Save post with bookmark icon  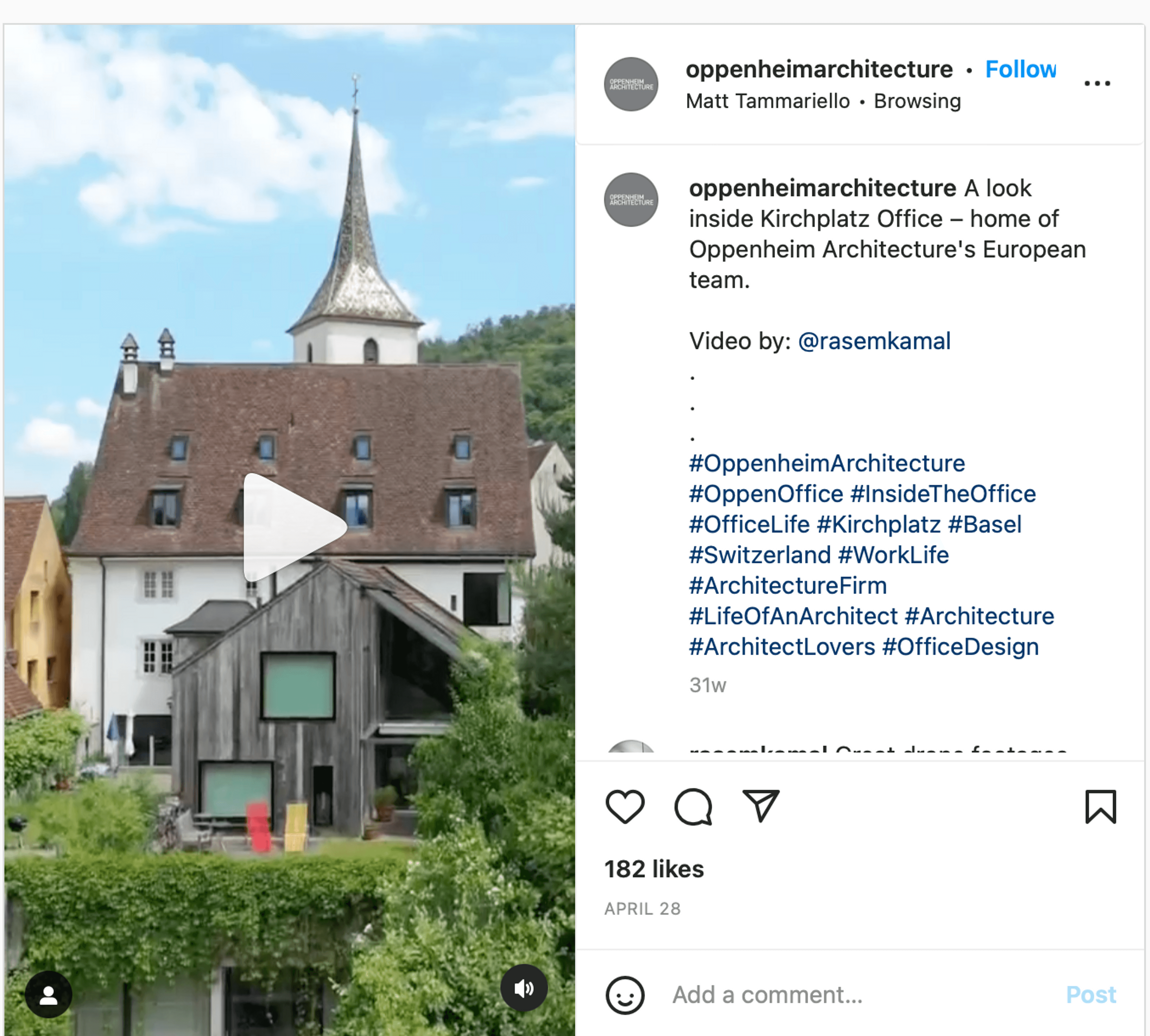coord(1101,807)
